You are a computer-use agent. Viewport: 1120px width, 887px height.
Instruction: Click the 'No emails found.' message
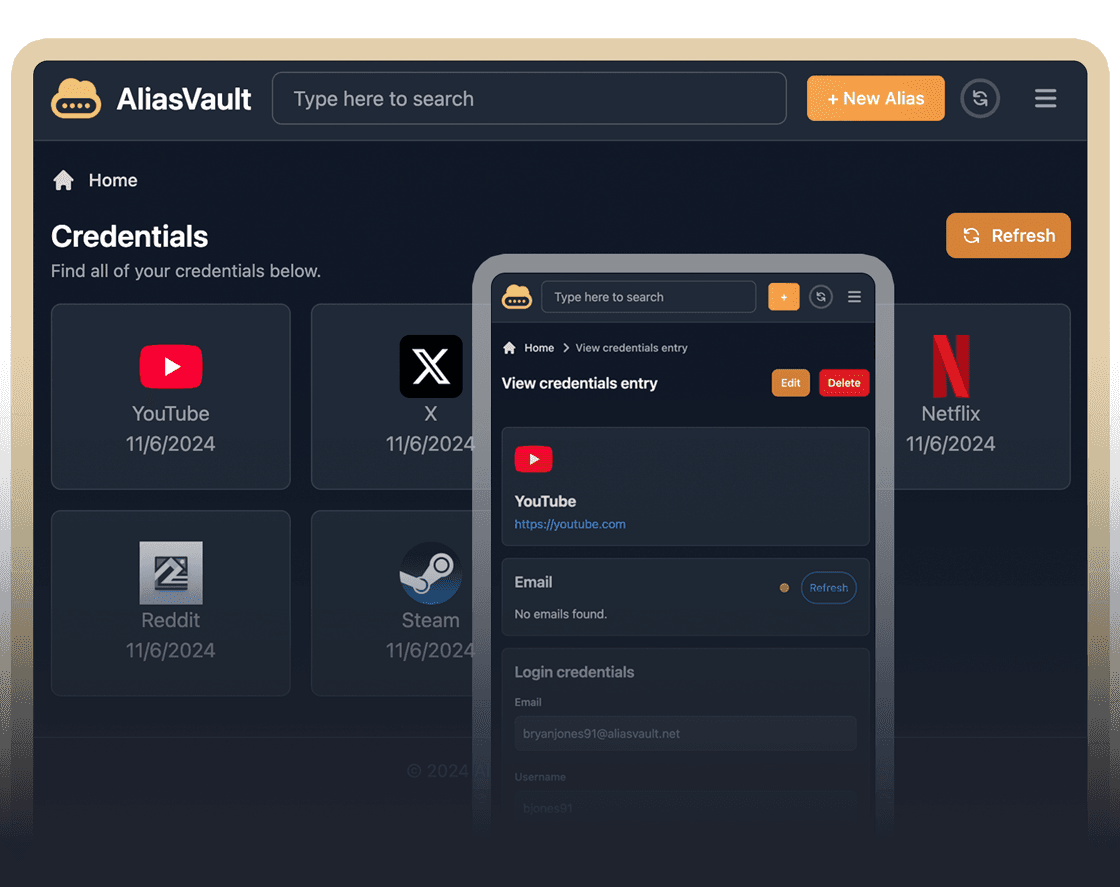tap(561, 614)
